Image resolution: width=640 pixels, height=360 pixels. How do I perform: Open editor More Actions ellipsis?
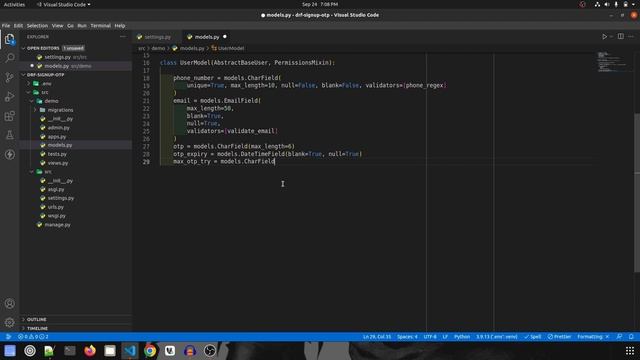[x=631, y=37]
